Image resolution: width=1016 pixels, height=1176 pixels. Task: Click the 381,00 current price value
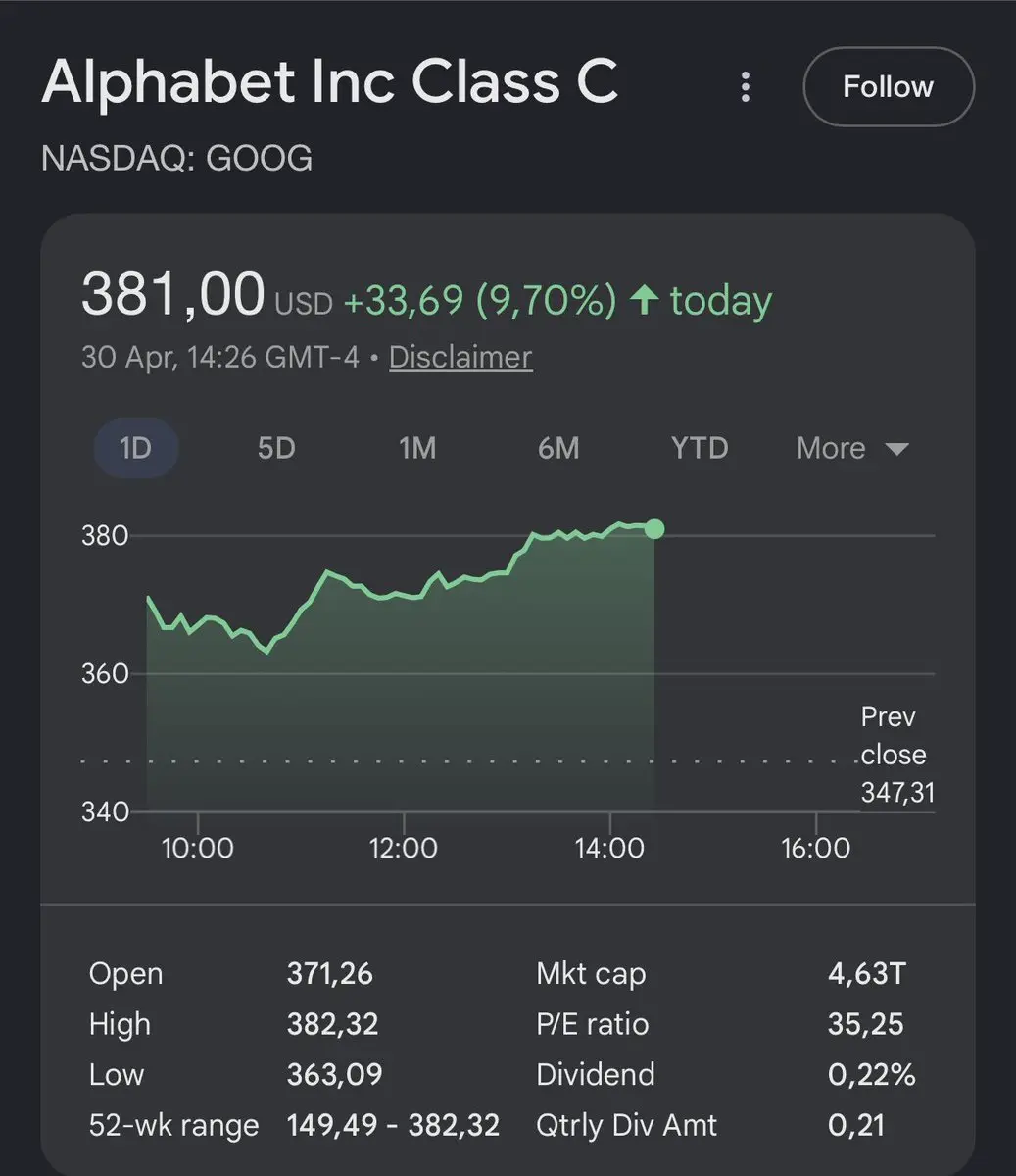(172, 294)
